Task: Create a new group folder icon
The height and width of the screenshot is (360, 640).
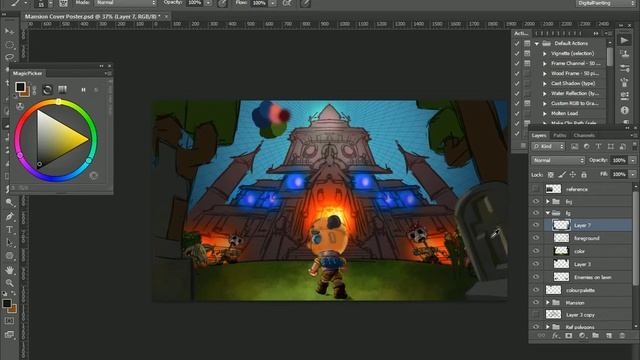Action: (596, 336)
